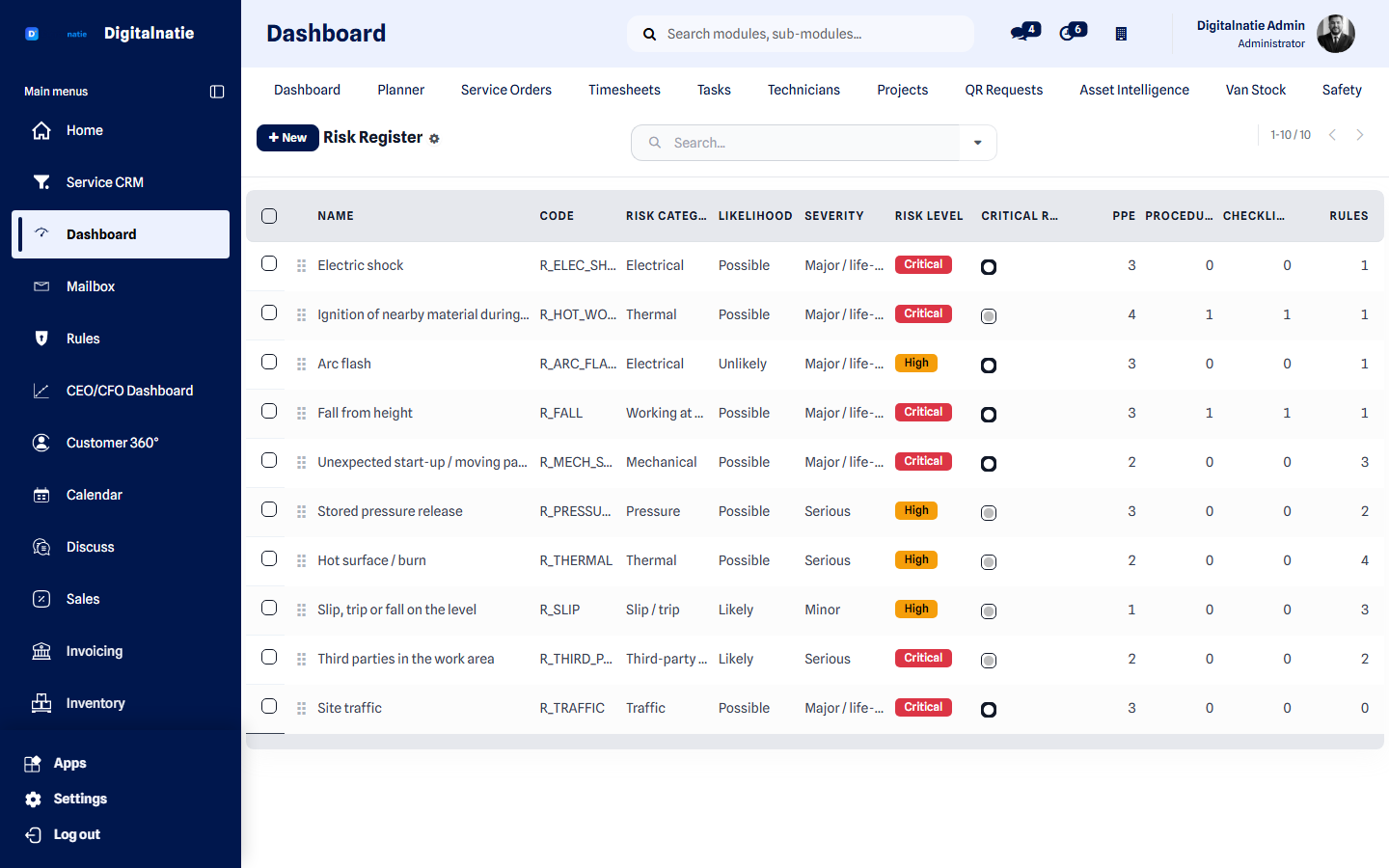The height and width of the screenshot is (868, 1389).
Task: Click the 1-10 / 10 pager text
Action: pyautogui.click(x=1291, y=135)
